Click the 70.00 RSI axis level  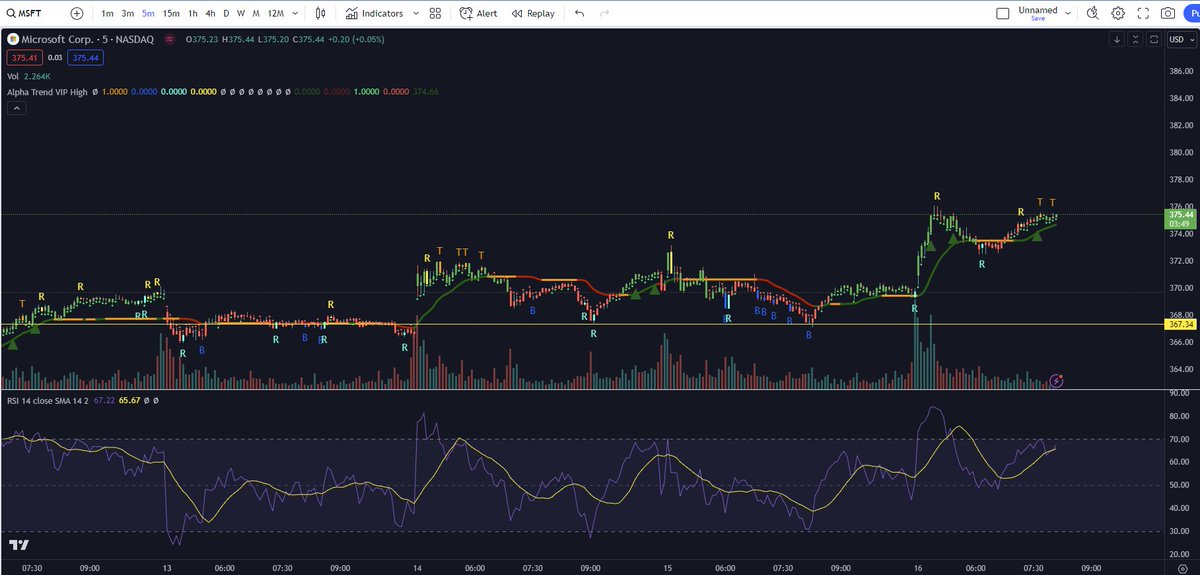pyautogui.click(x=1181, y=439)
